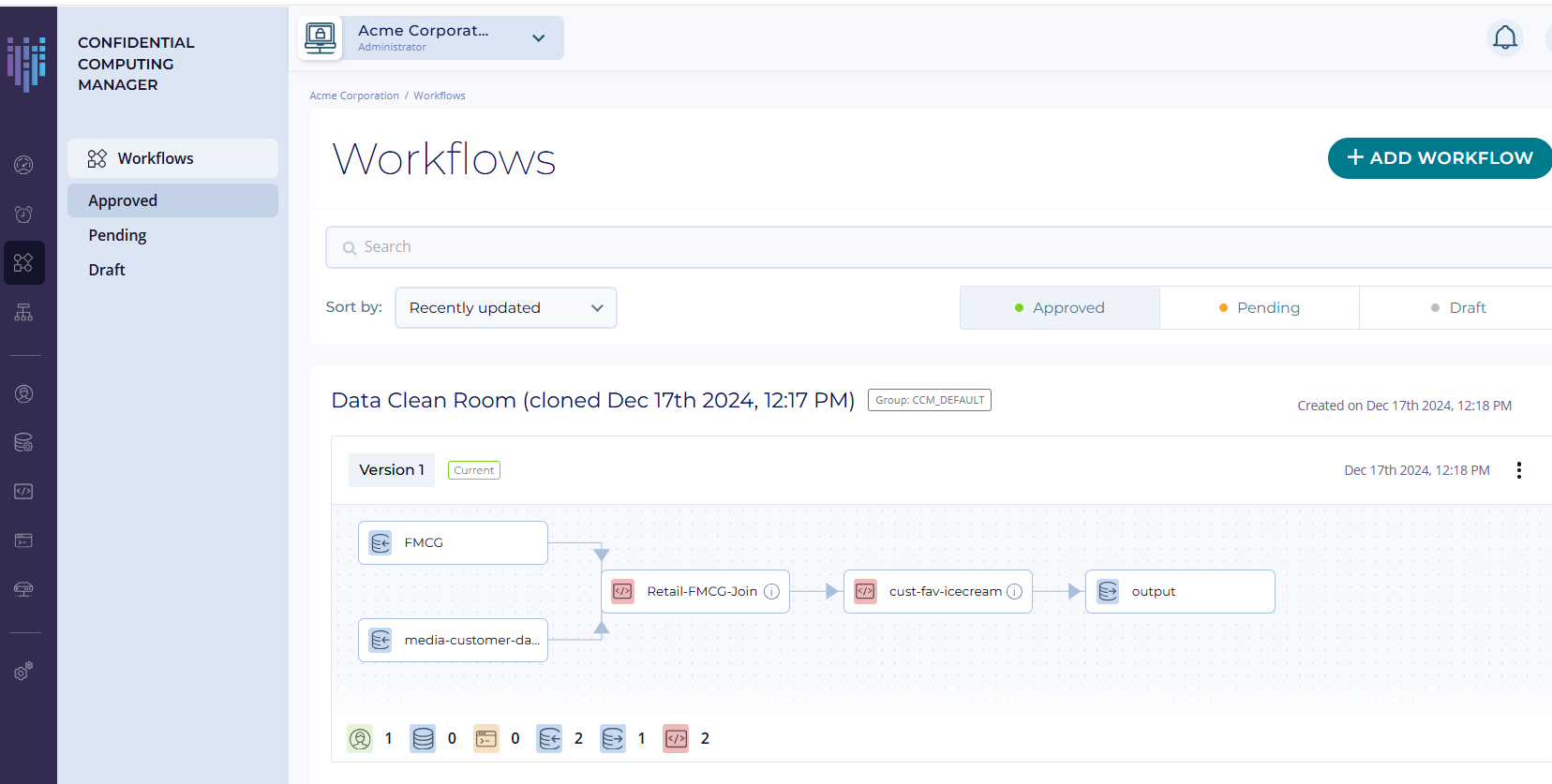1552x784 pixels.
Task: Open the Data Clean Room workflow title
Action: click(593, 401)
